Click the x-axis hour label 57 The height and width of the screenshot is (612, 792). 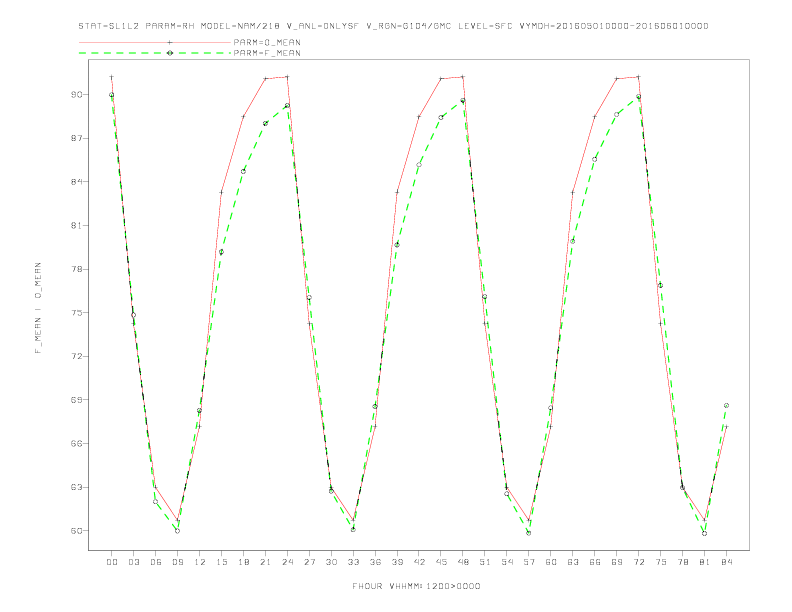coord(529,562)
